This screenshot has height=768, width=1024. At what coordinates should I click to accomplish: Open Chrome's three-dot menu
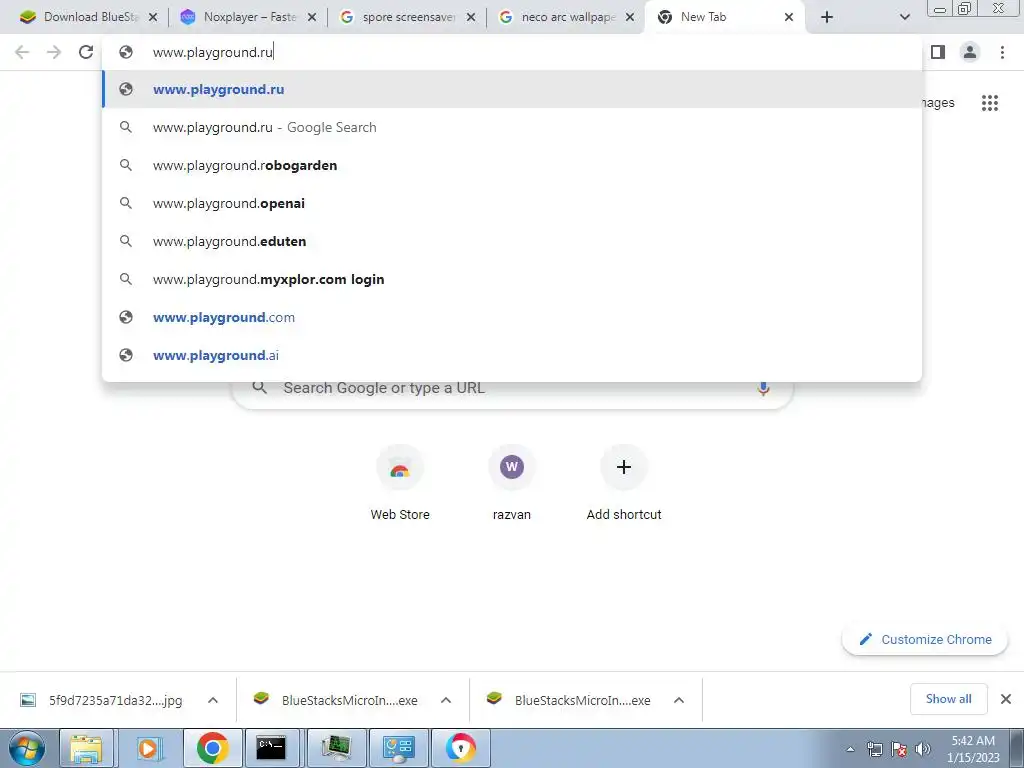click(x=1002, y=52)
